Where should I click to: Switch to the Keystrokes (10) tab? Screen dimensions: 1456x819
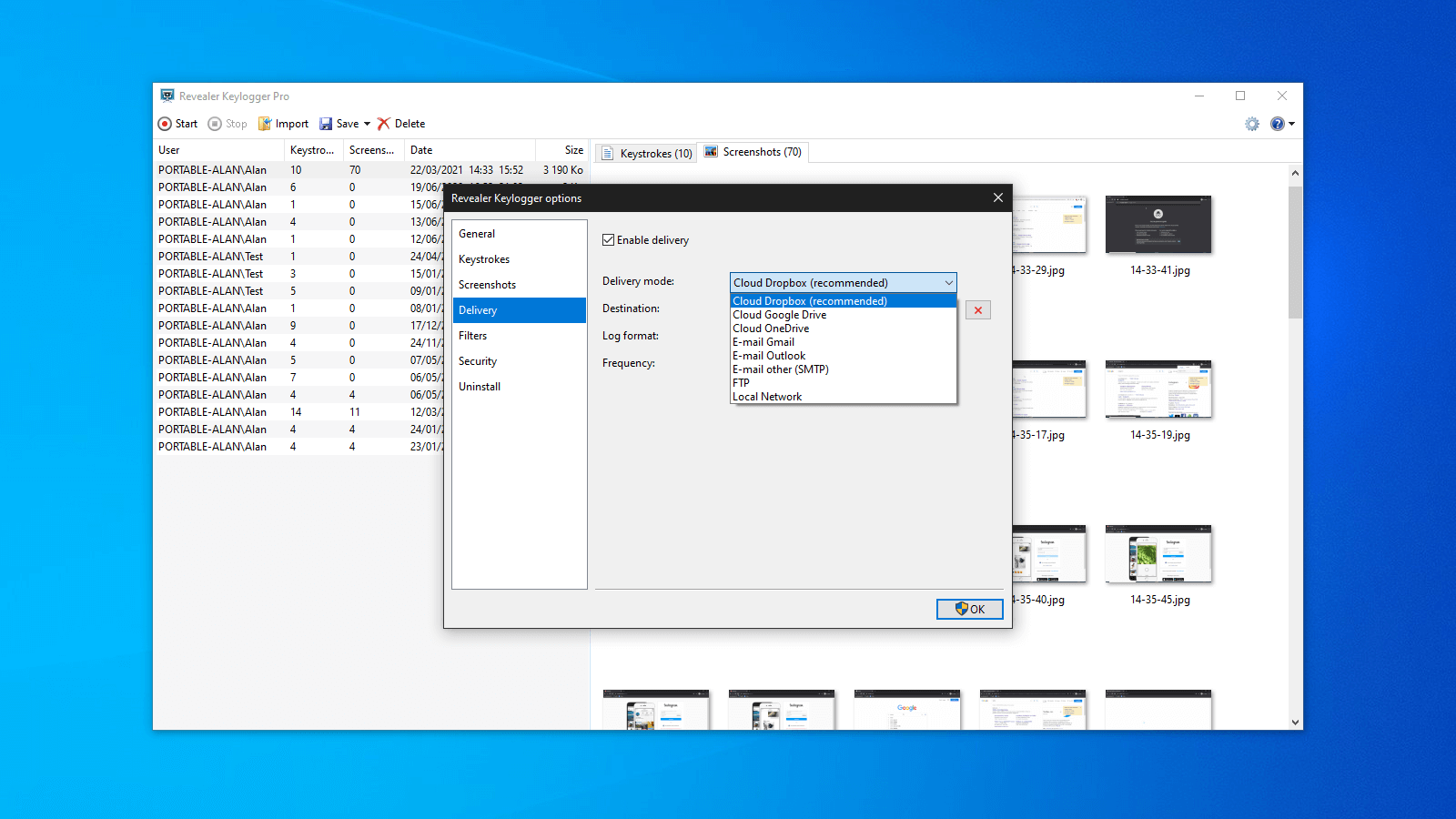[x=646, y=153]
